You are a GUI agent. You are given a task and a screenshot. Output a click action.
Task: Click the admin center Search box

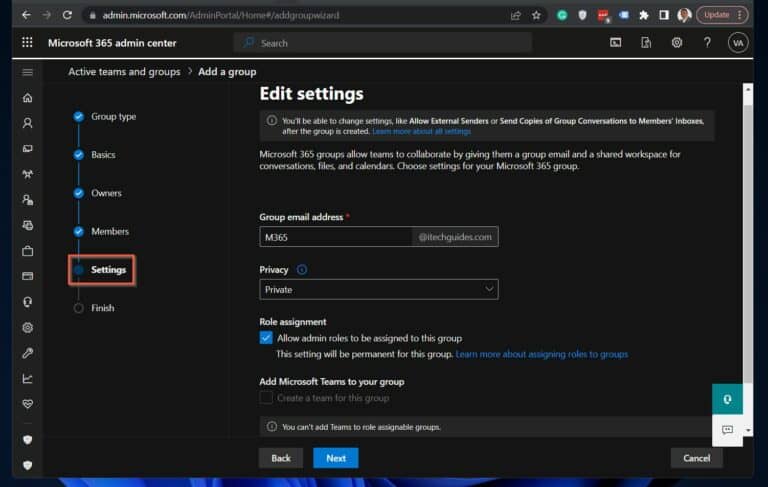(383, 43)
